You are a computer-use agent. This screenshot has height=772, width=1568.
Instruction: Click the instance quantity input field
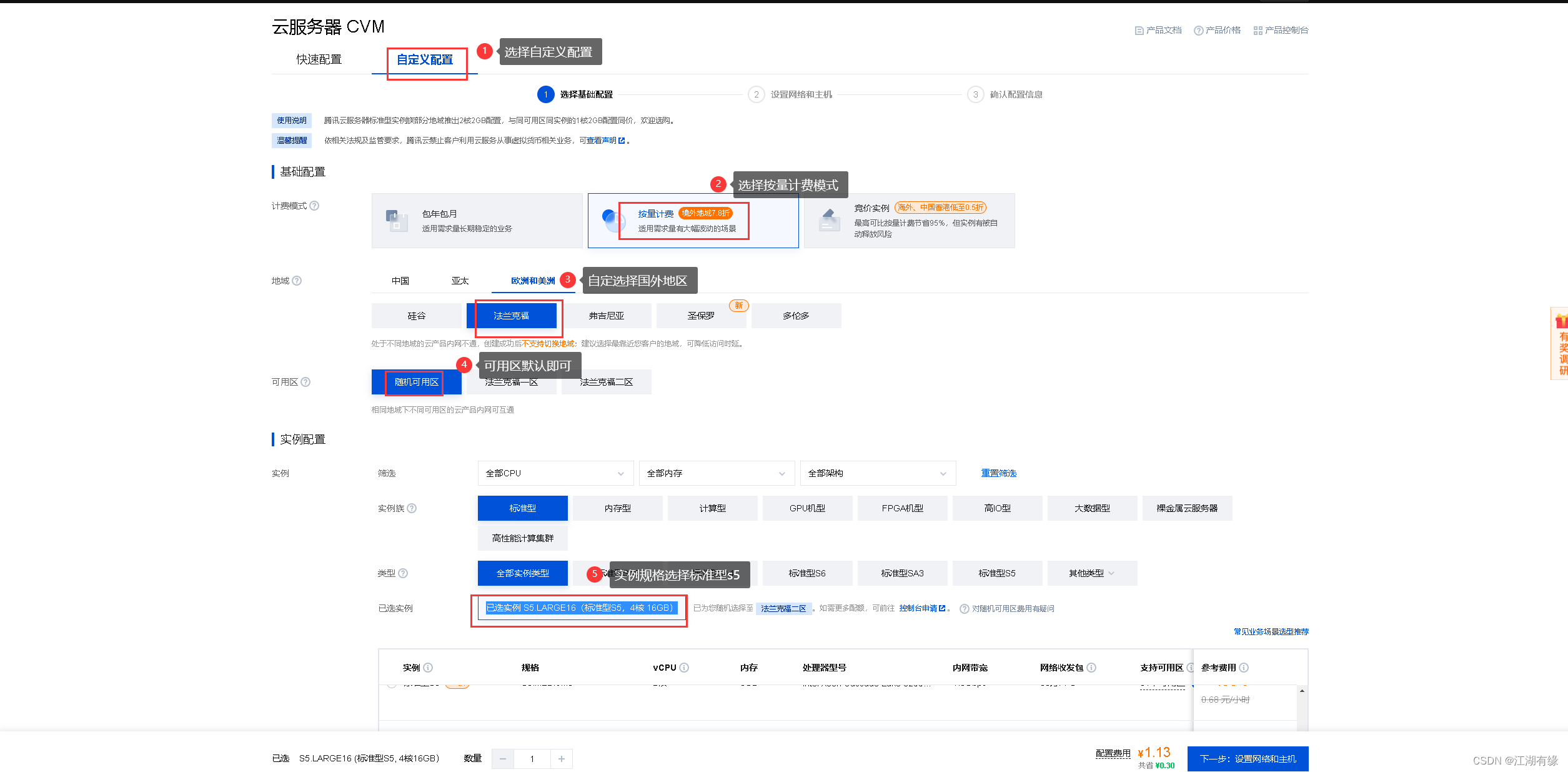(x=532, y=758)
